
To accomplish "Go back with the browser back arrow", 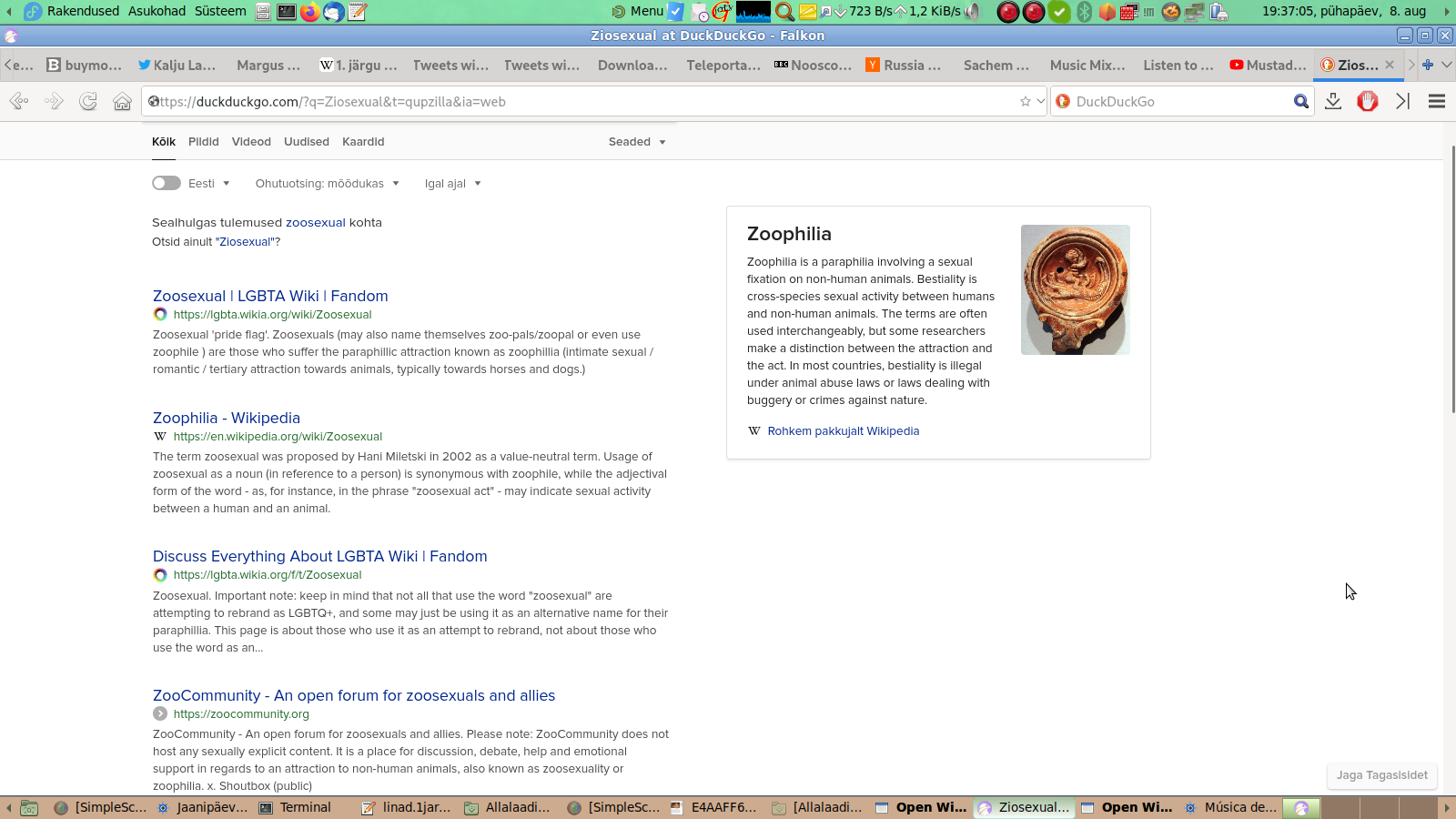I will [x=19, y=101].
